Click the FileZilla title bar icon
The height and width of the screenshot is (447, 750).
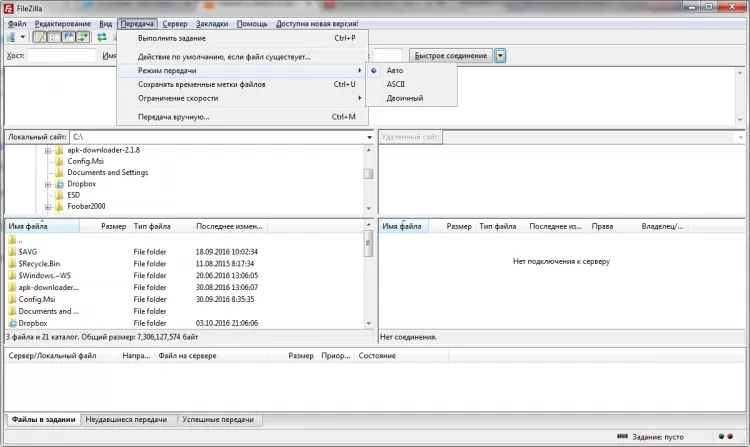9,8
